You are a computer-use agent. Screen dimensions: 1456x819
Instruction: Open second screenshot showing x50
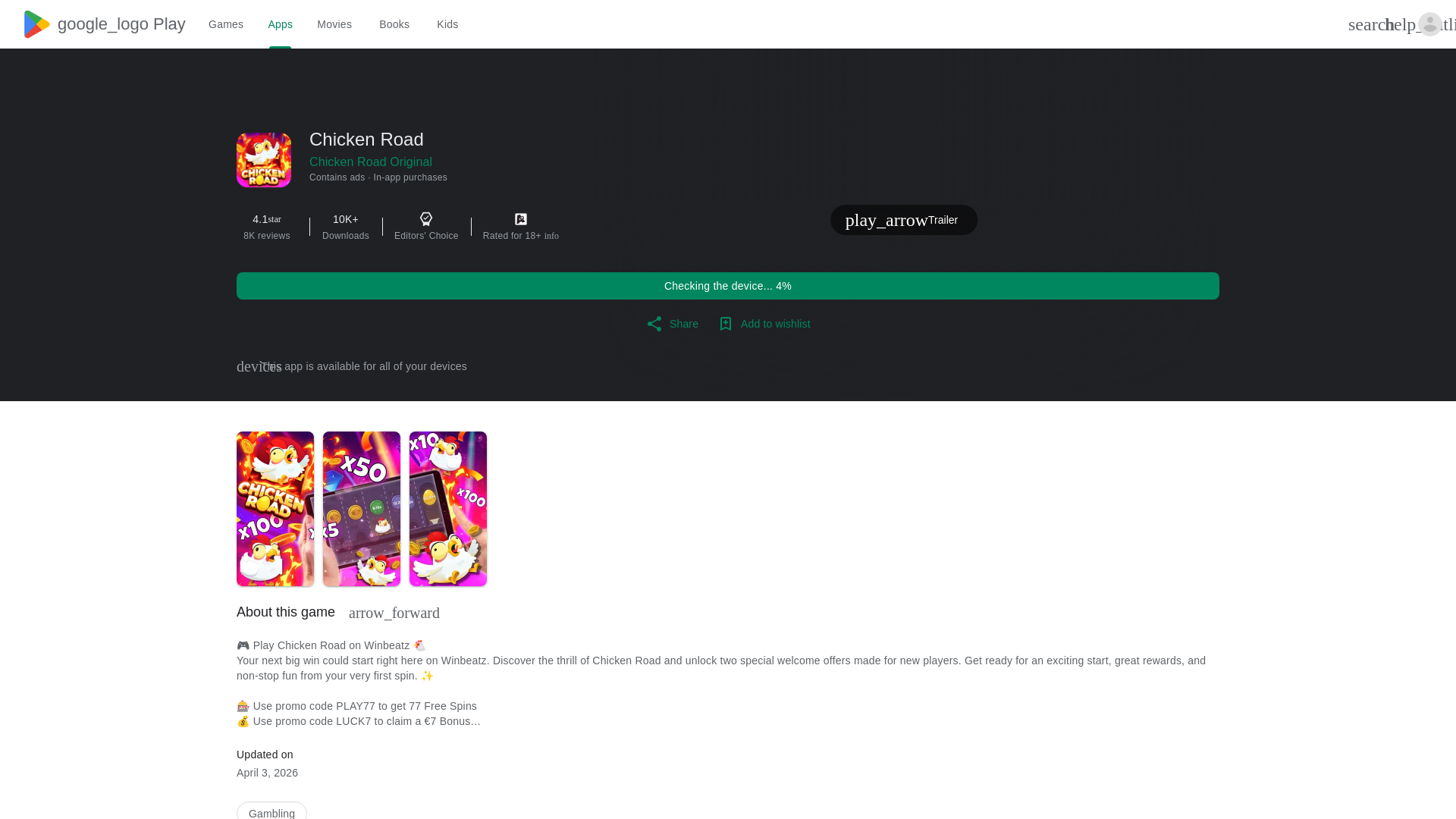362,509
